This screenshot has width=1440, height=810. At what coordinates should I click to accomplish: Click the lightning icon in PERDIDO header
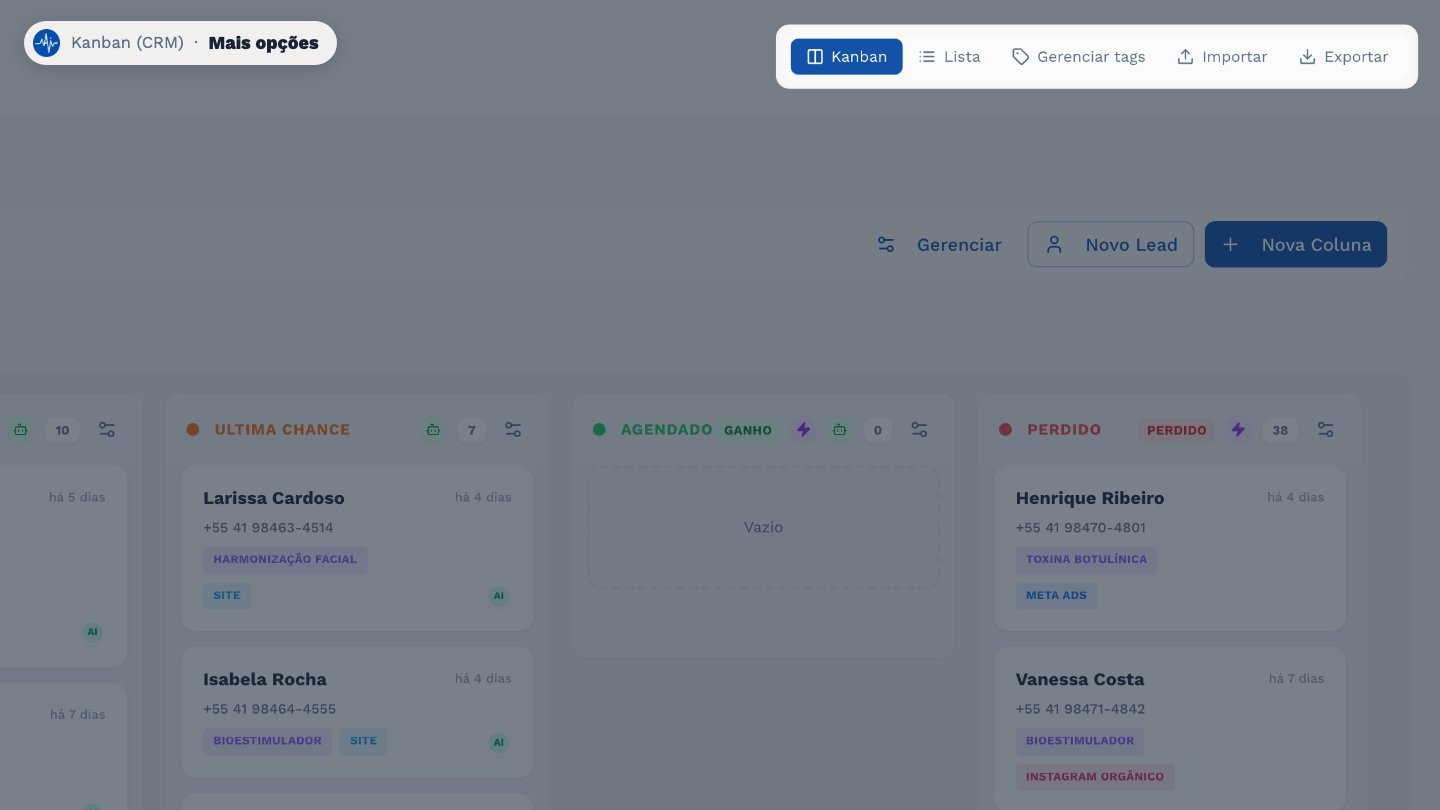pyautogui.click(x=1238, y=430)
